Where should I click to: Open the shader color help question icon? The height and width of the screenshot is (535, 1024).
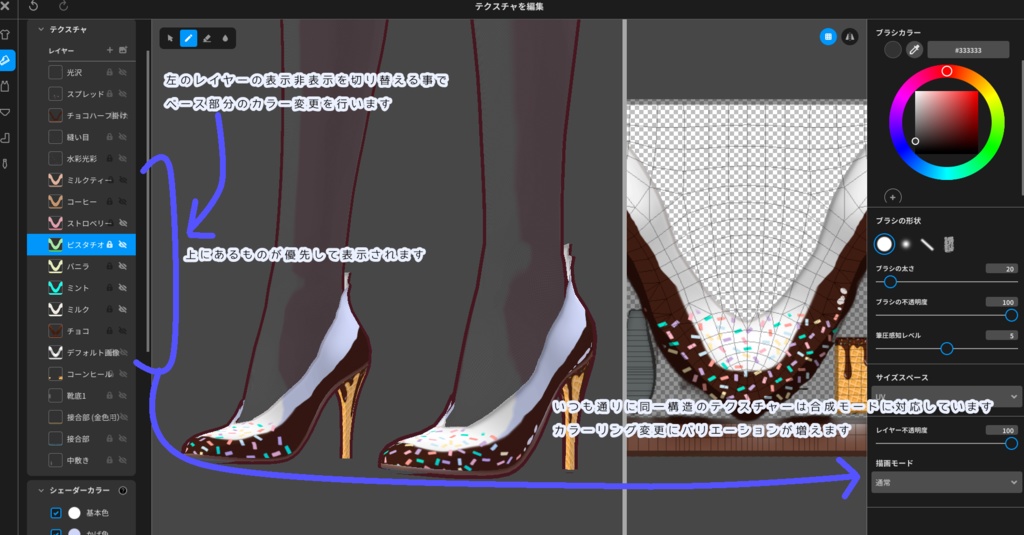tap(123, 491)
